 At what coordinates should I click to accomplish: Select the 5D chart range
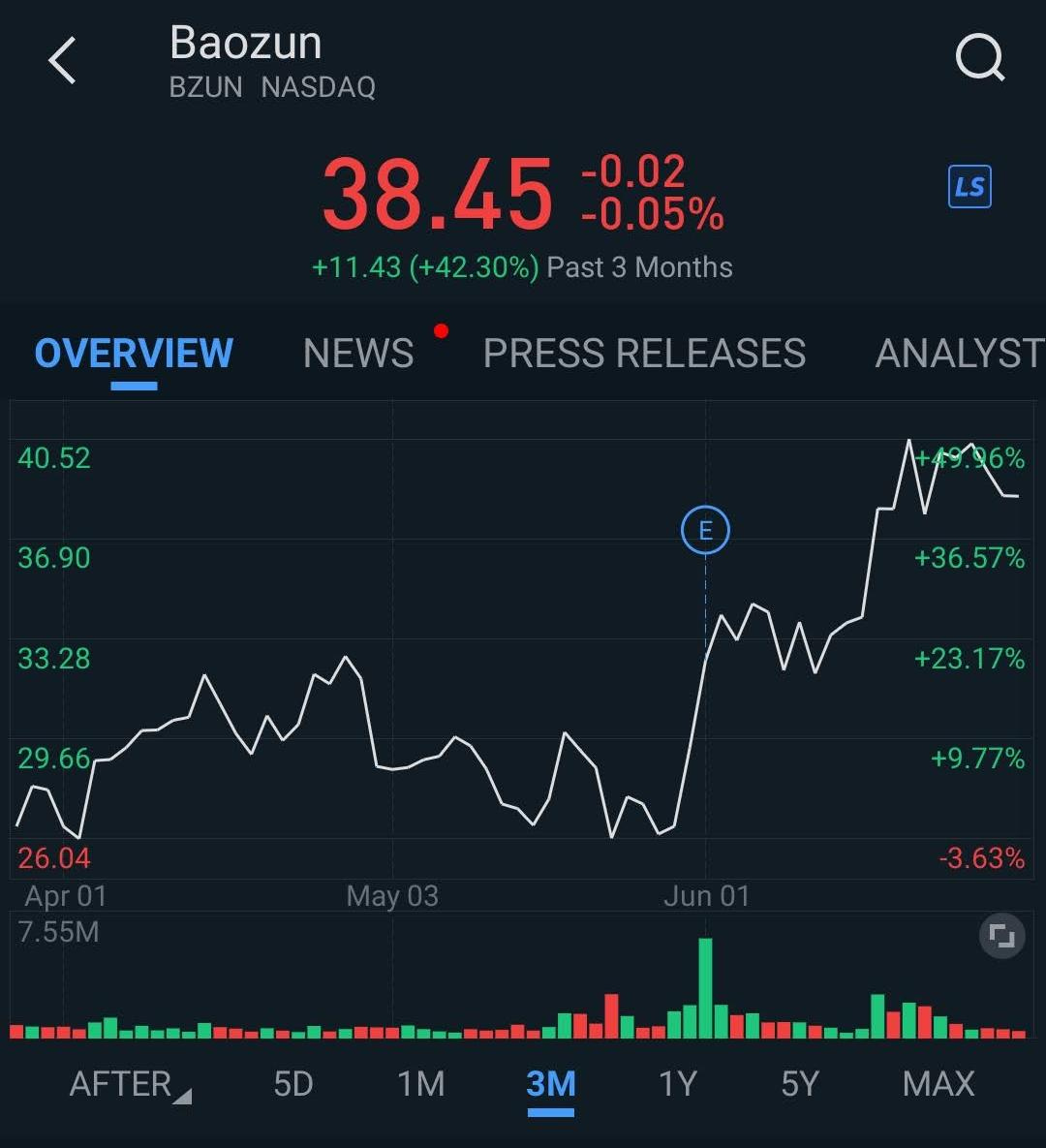(293, 1084)
